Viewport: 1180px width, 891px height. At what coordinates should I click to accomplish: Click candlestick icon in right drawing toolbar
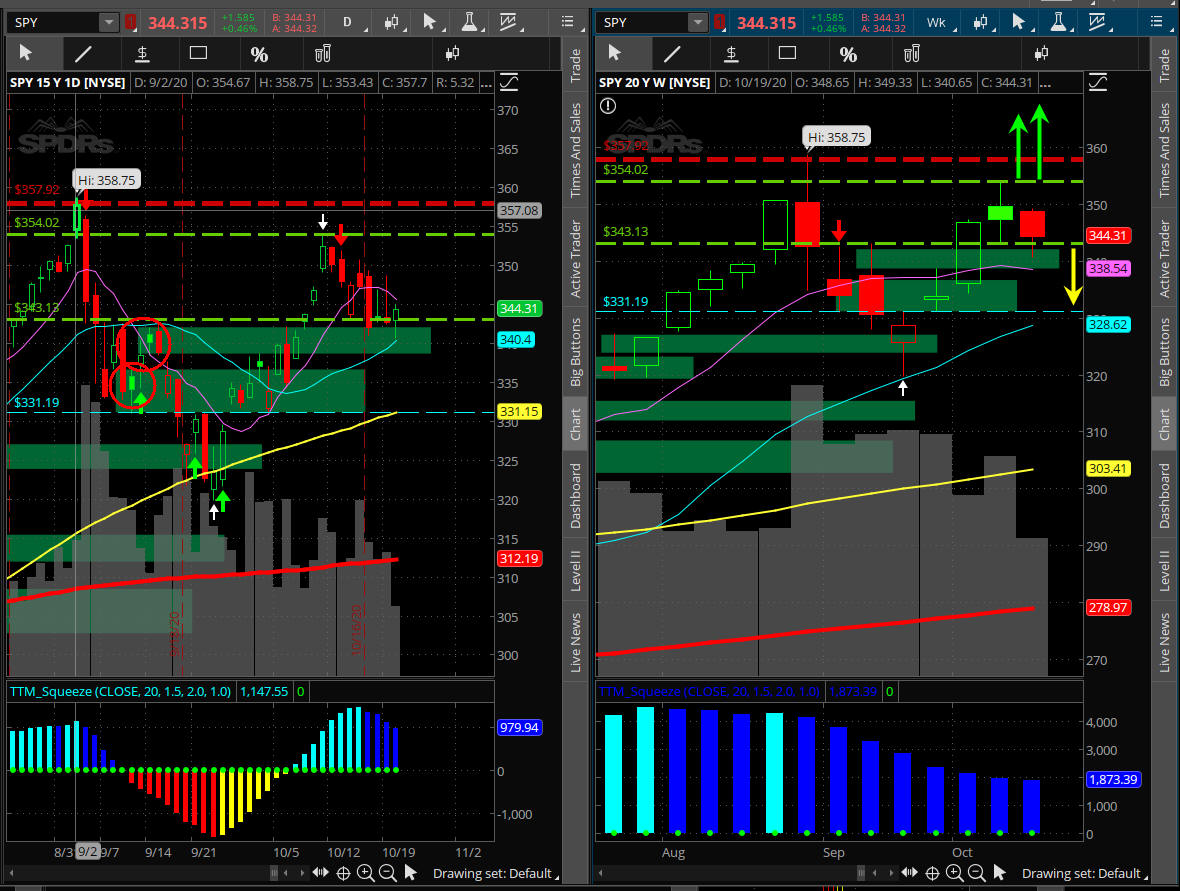1042,53
